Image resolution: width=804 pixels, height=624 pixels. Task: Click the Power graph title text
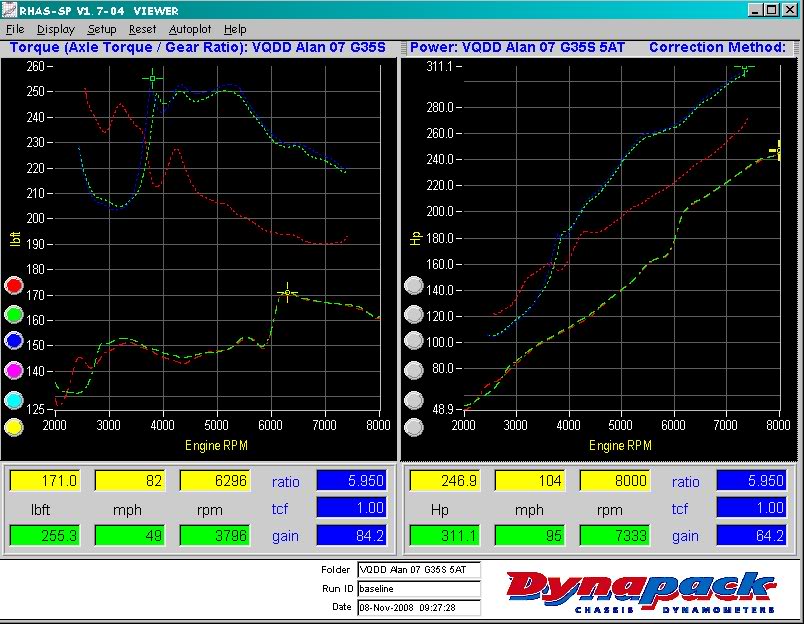[x=517, y=48]
